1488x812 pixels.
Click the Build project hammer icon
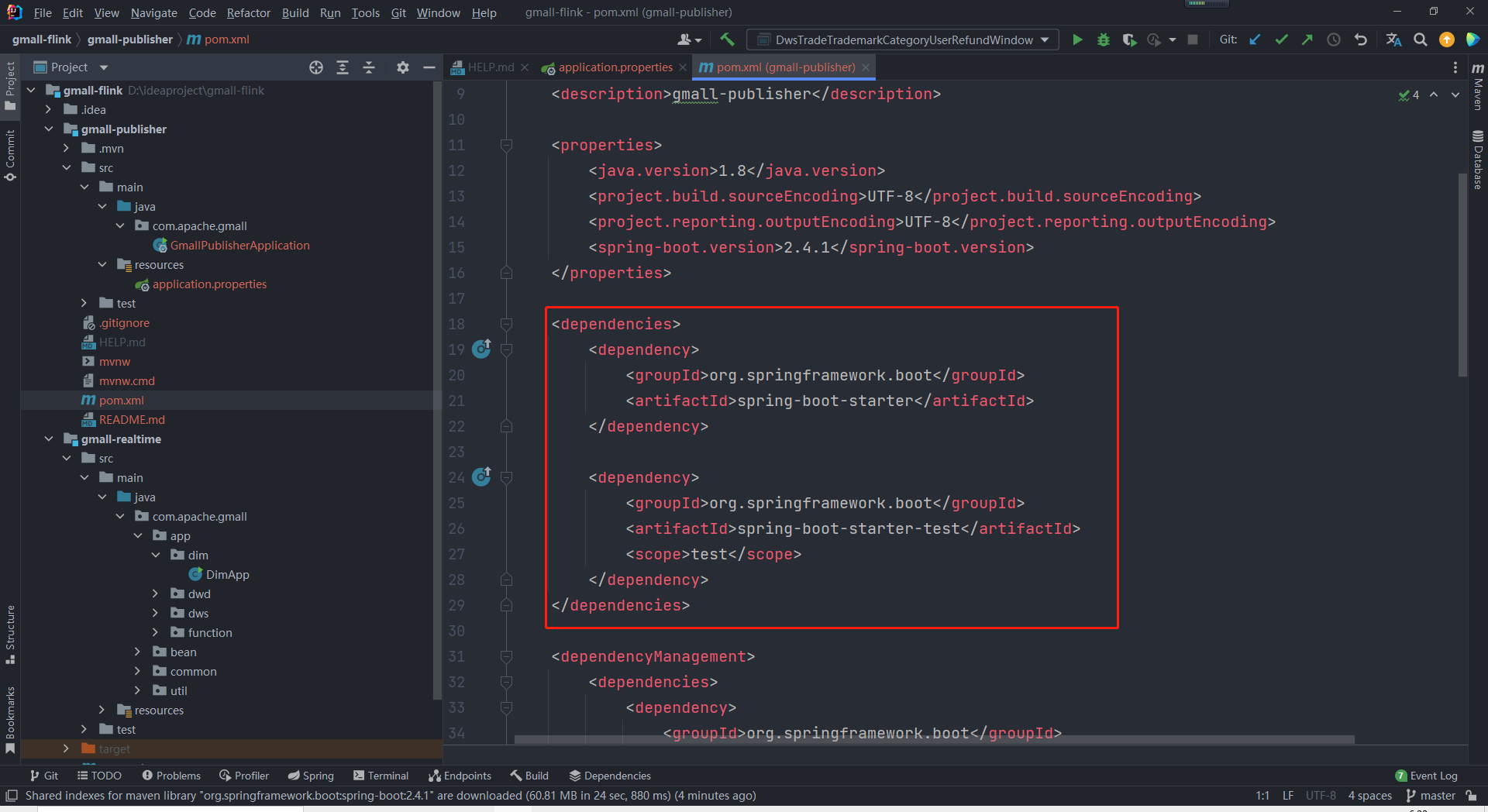click(727, 40)
